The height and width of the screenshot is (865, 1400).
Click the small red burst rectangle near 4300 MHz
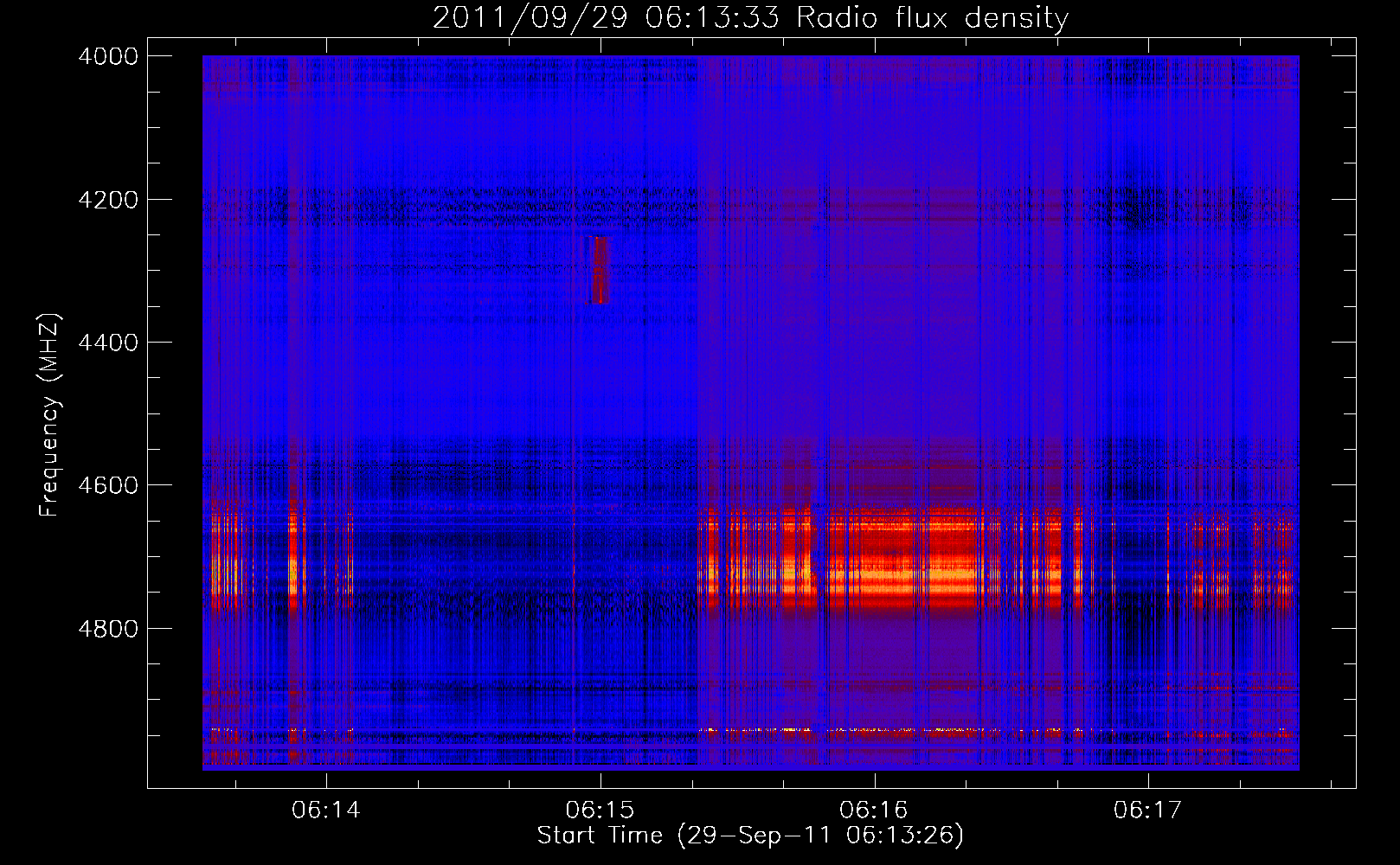(599, 270)
